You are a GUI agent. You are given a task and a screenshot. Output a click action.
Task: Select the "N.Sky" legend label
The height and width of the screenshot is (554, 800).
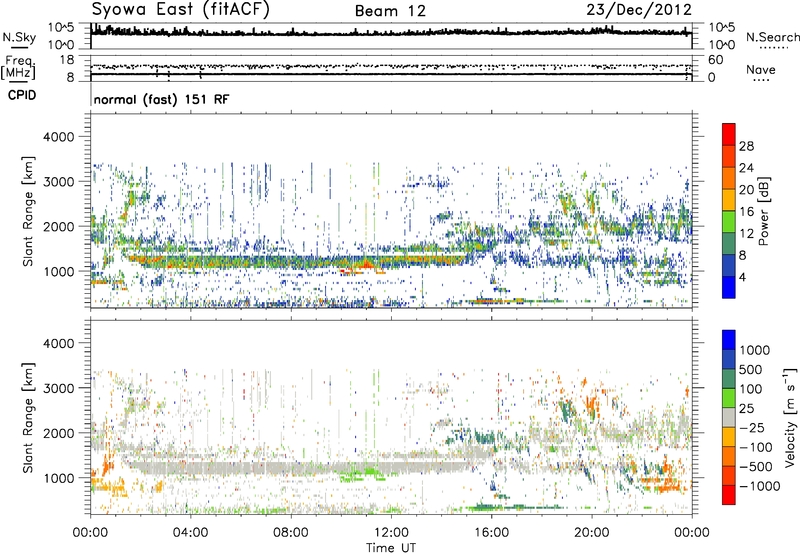(19, 37)
